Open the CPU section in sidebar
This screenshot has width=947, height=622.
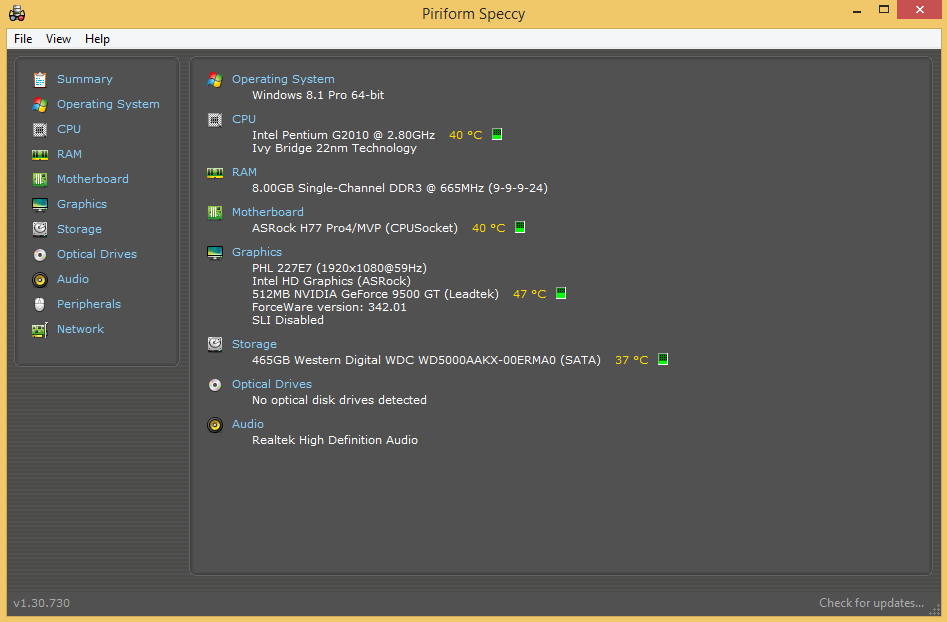(69, 129)
